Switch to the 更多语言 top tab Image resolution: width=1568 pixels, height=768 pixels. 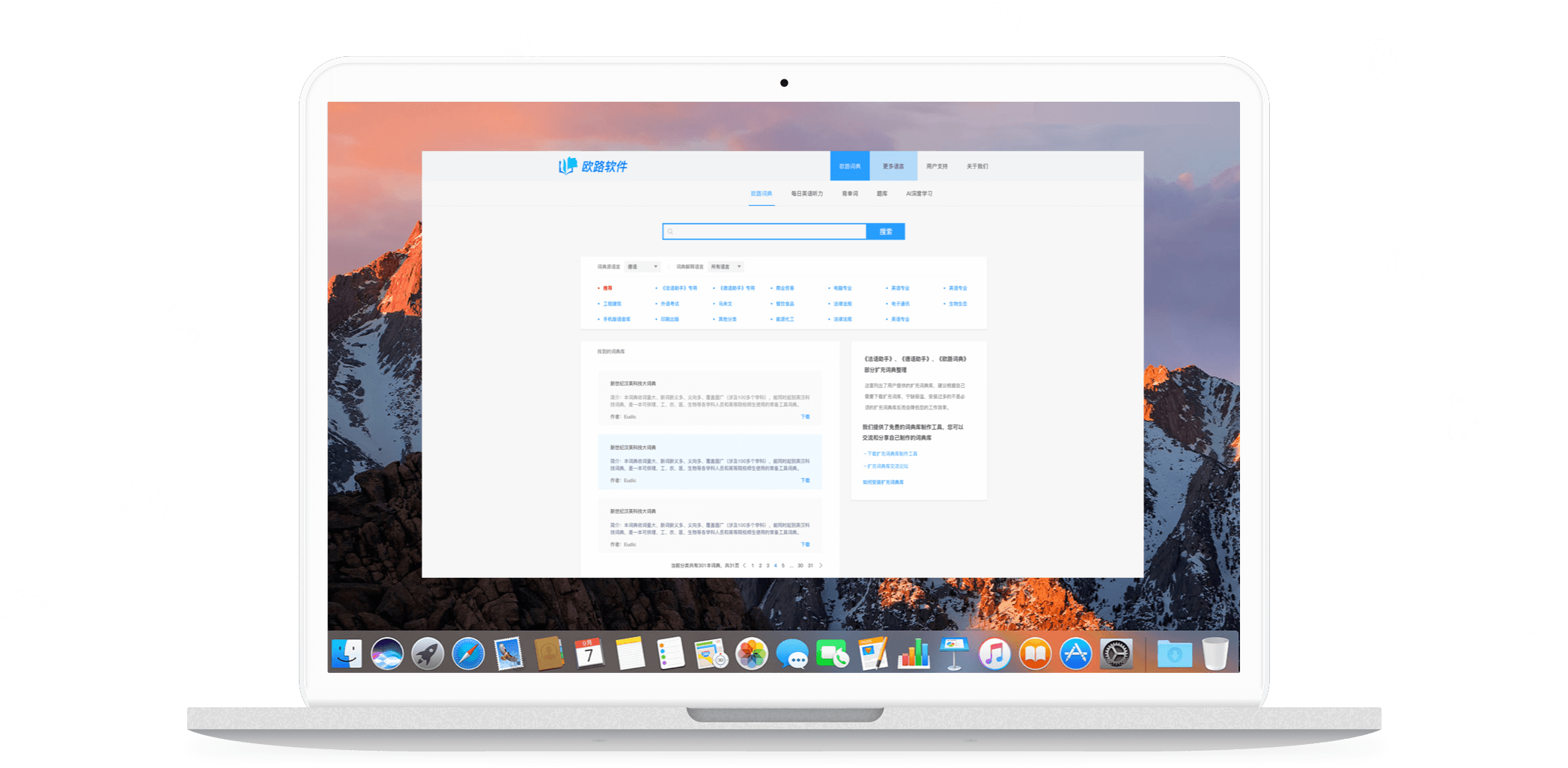pyautogui.click(x=893, y=166)
